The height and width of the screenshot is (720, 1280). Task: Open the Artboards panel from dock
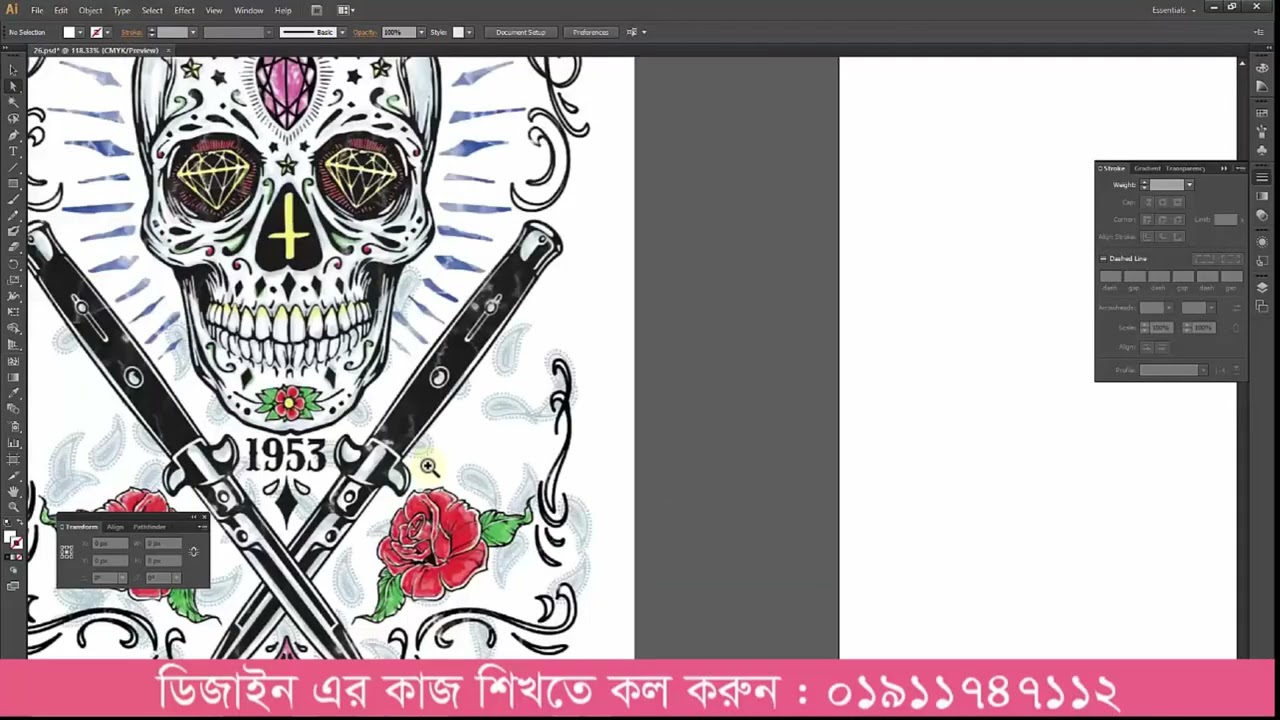pyautogui.click(x=1262, y=306)
